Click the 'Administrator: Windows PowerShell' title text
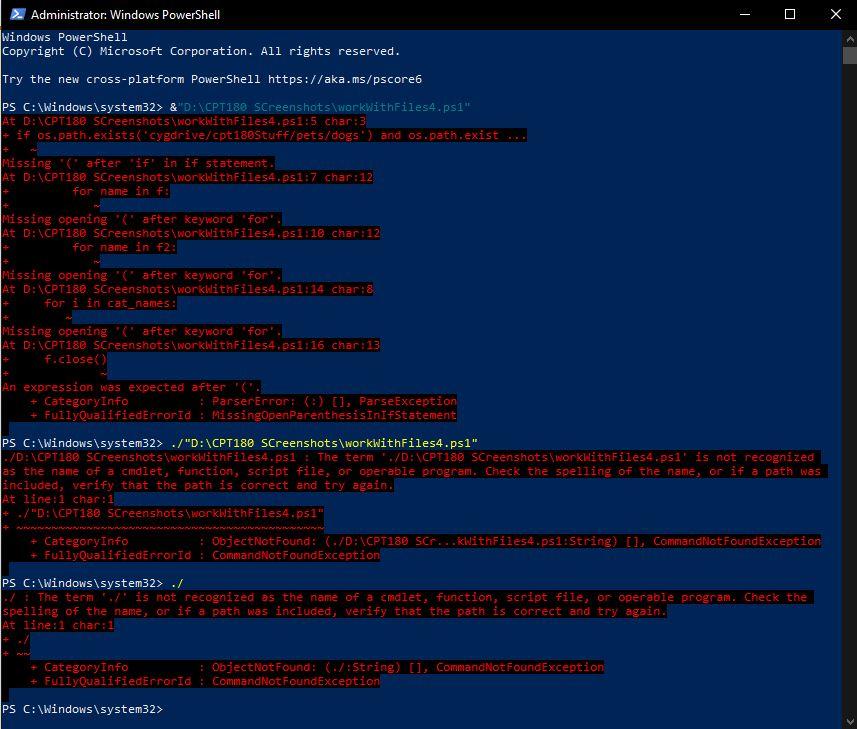The image size is (857, 729). 125,15
